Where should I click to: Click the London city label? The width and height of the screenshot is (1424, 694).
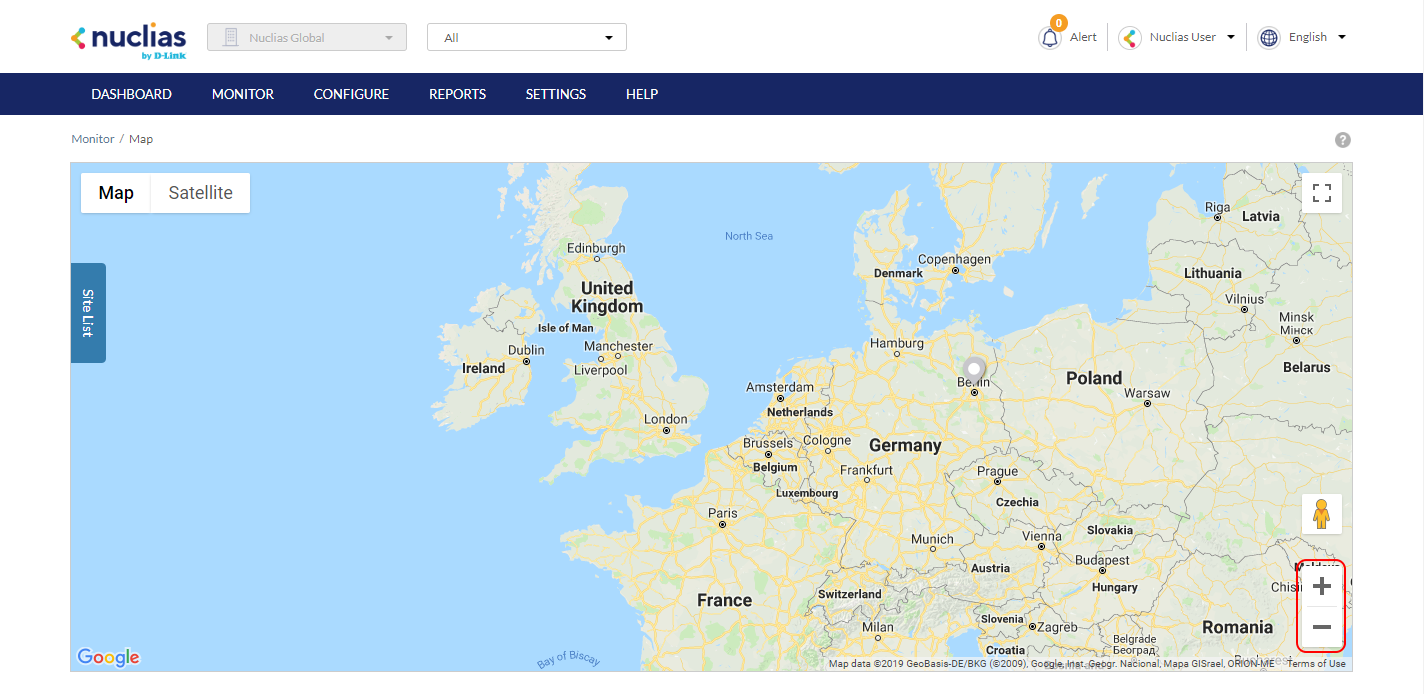pos(666,419)
